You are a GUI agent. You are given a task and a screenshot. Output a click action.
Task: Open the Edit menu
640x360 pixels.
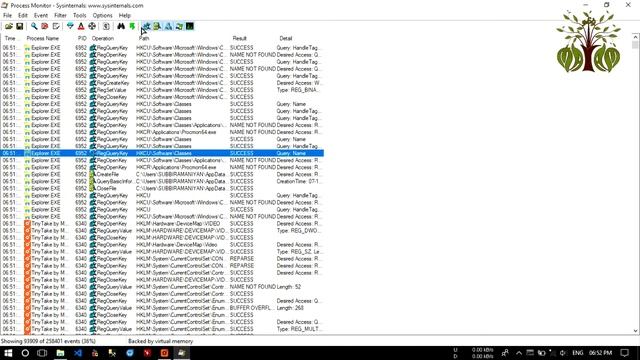point(22,16)
